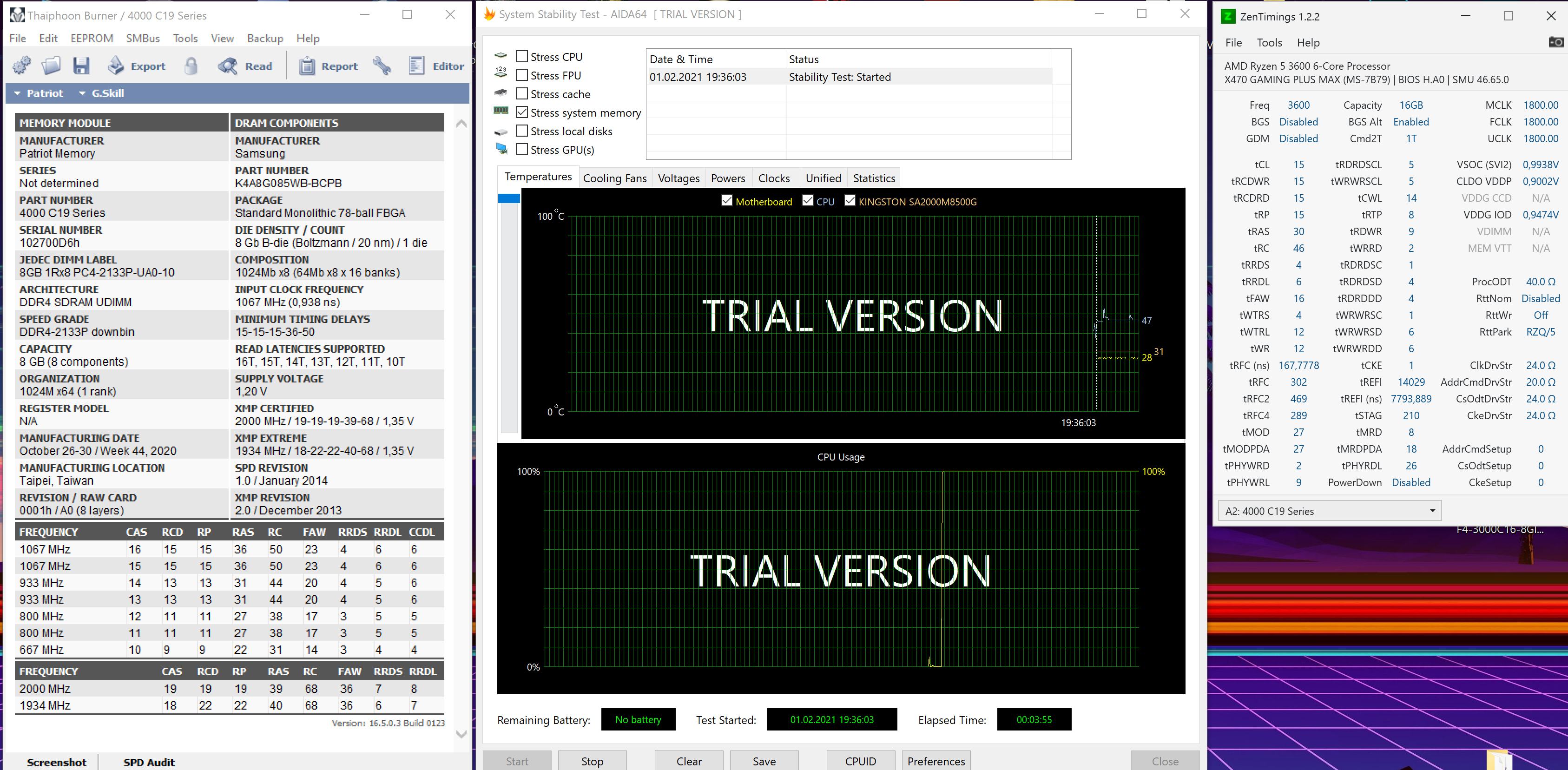The width and height of the screenshot is (1568, 770).
Task: Click the Export toolbar icon
Action: click(116, 66)
